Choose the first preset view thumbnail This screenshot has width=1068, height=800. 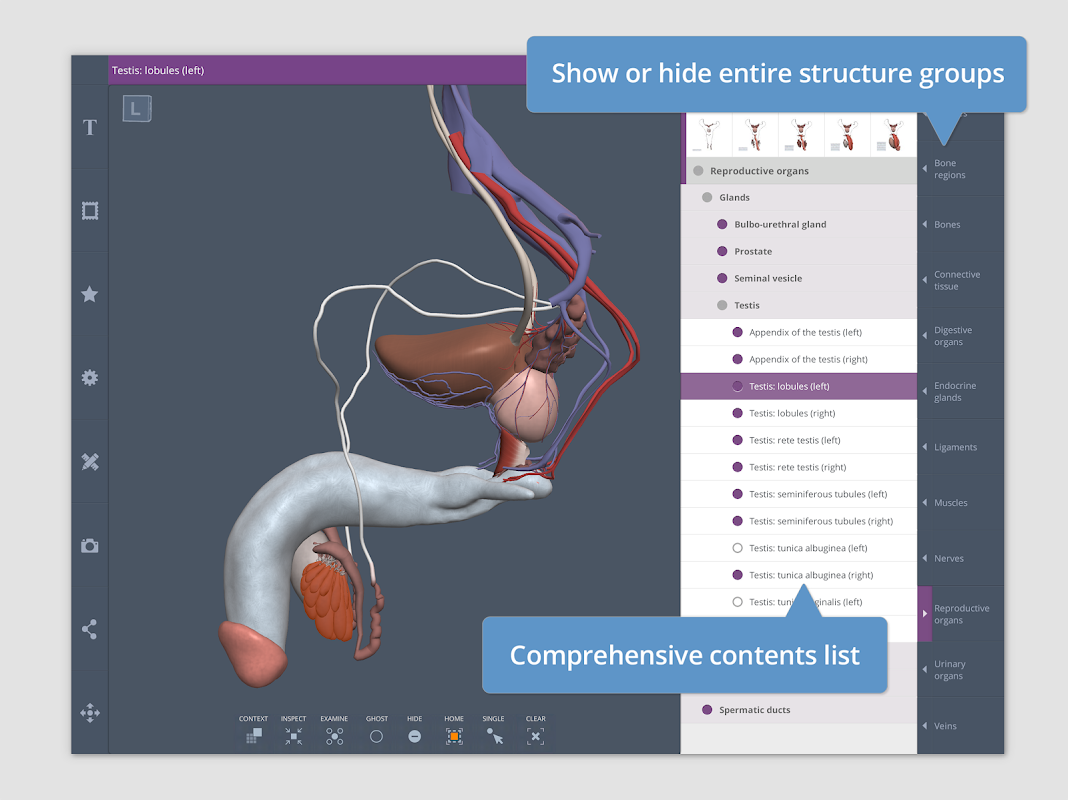pyautogui.click(x=709, y=135)
